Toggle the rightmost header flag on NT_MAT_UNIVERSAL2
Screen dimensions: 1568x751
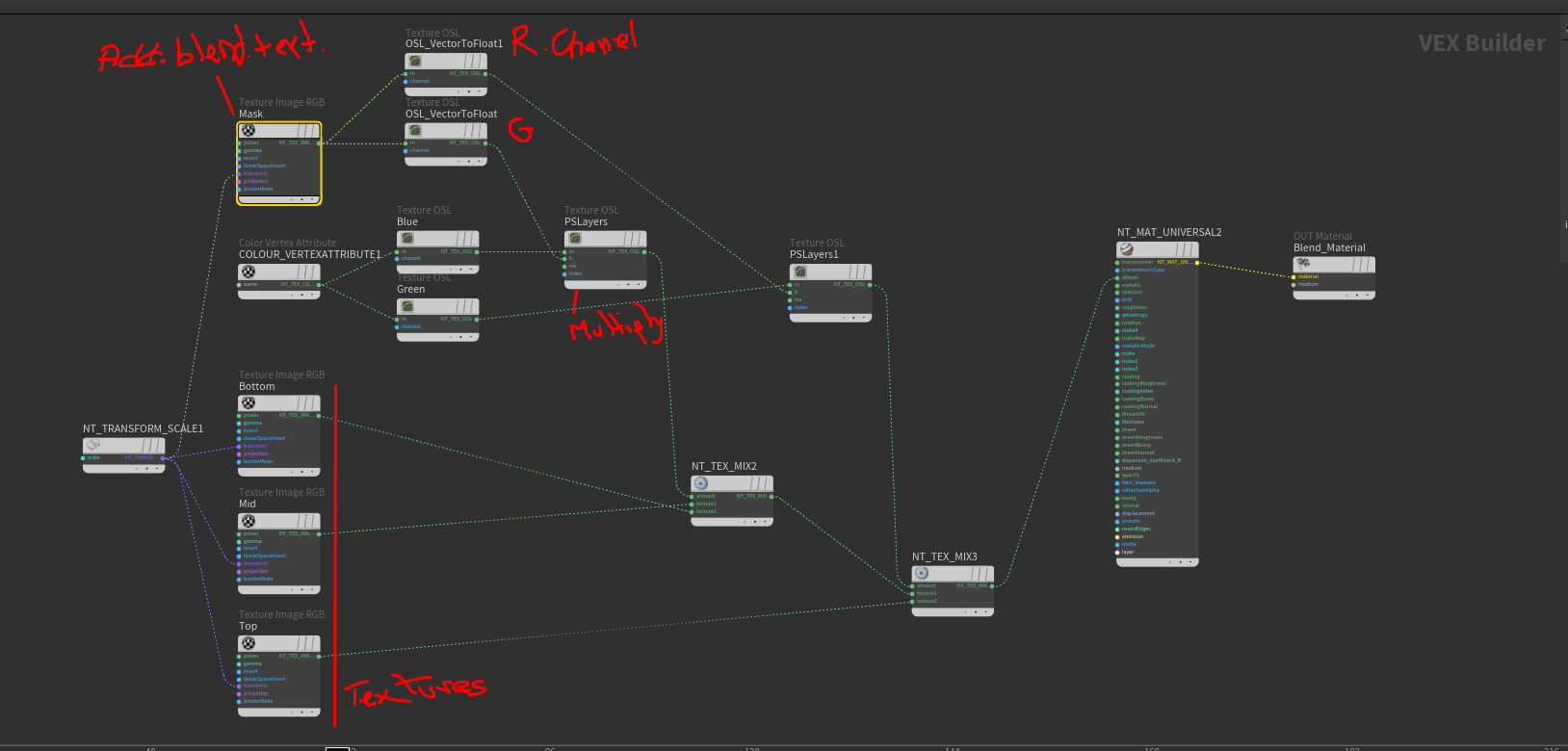pyautogui.click(x=1192, y=249)
